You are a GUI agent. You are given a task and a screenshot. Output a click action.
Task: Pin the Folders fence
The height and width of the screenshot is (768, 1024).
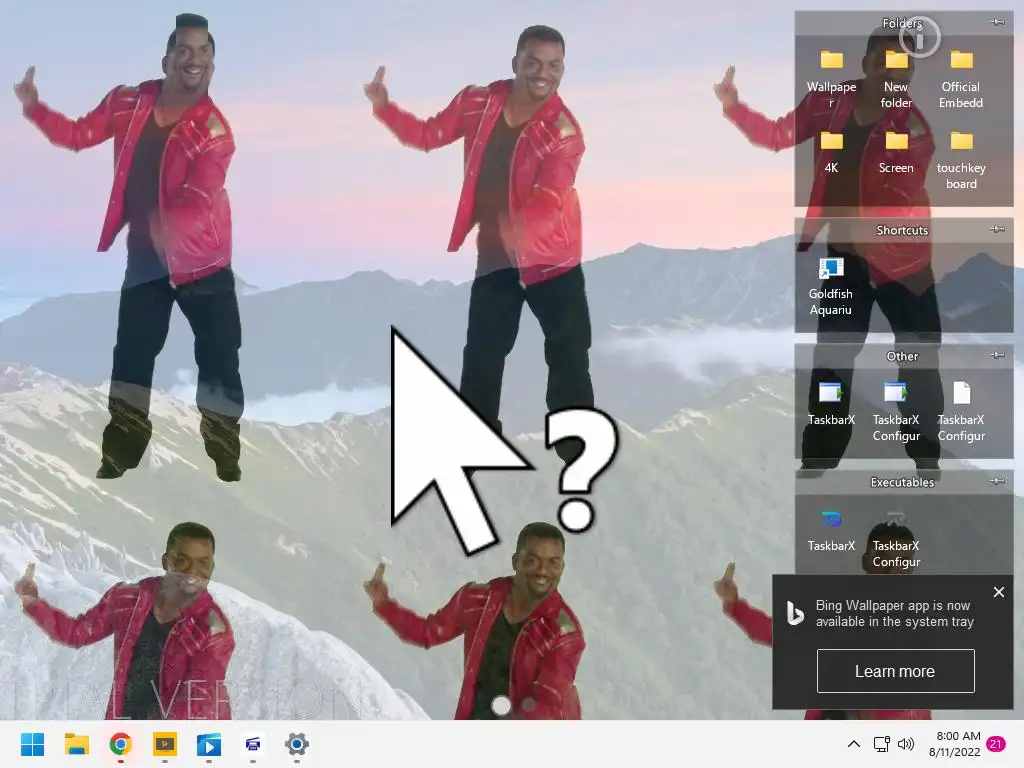pos(997,22)
